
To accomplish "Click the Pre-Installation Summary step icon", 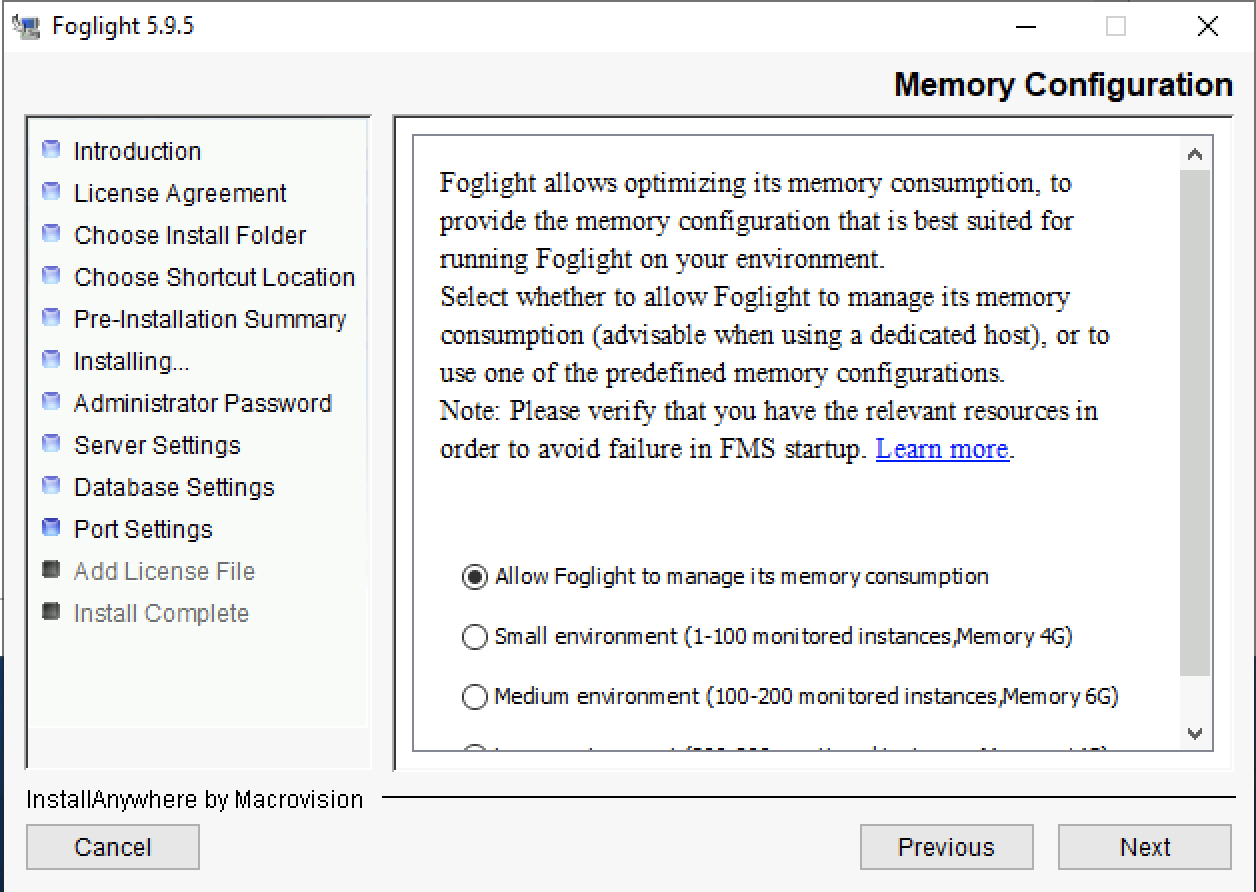I will click(x=50, y=316).
